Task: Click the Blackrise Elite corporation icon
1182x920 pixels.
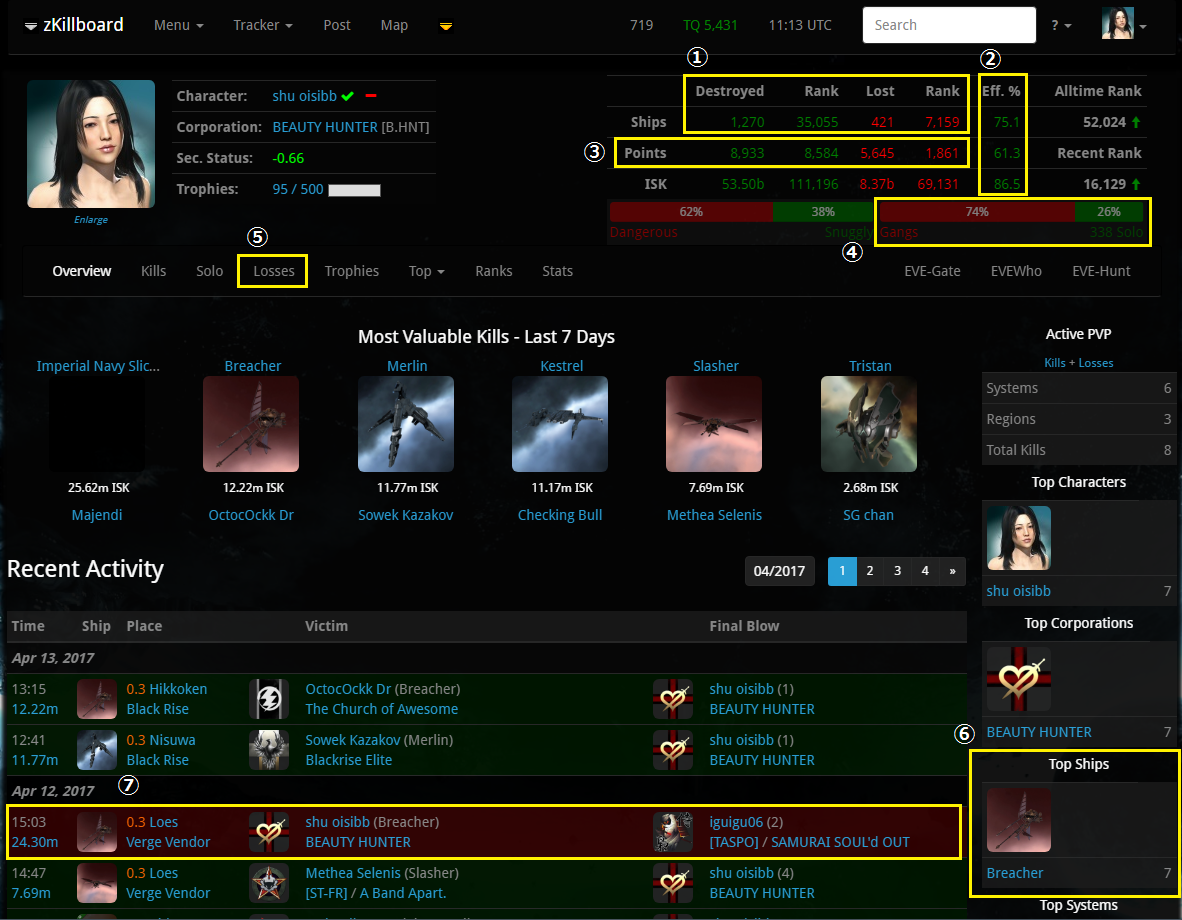Action: tap(268, 750)
